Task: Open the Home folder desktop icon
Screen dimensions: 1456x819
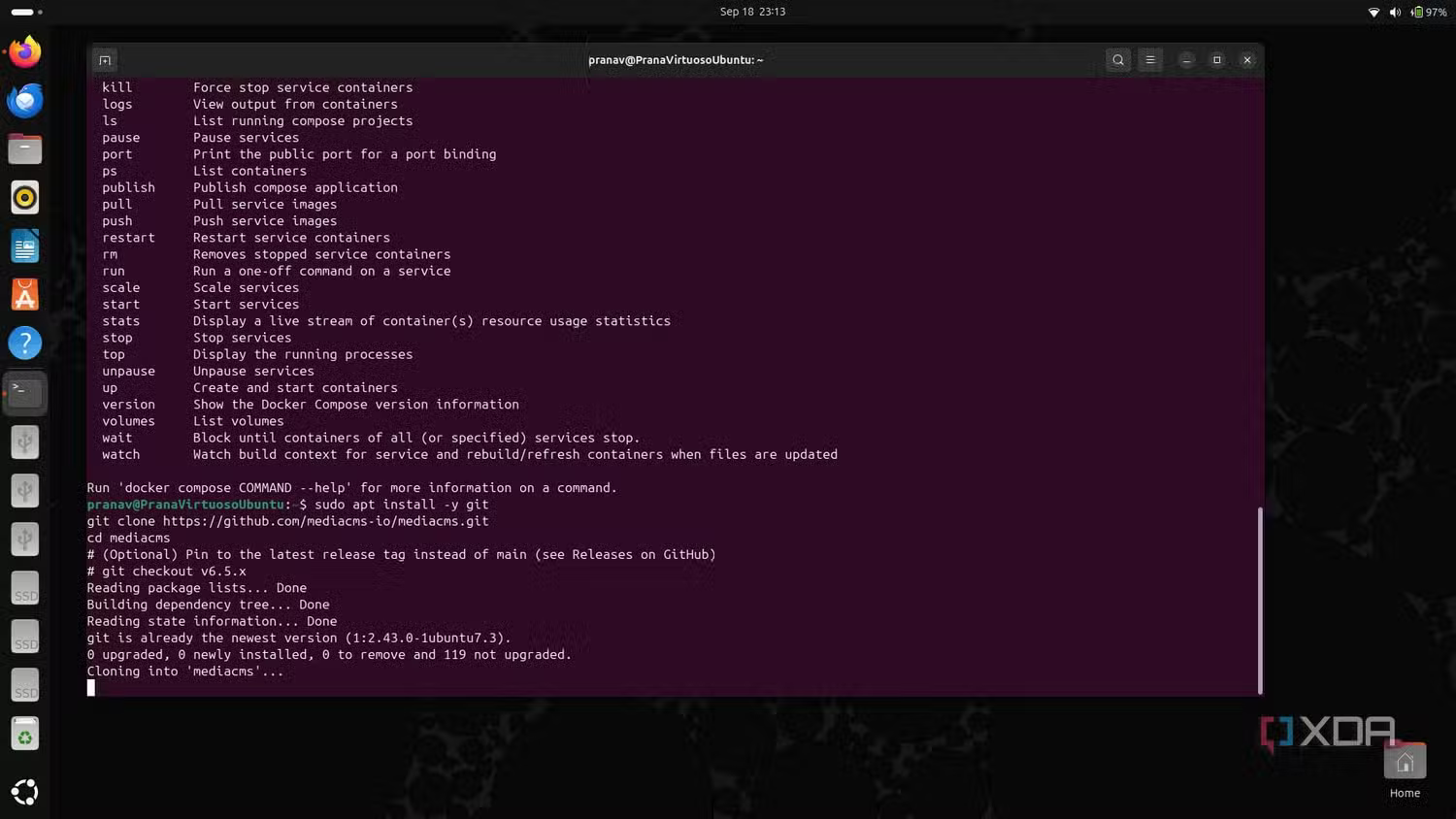Action: pos(1405,764)
